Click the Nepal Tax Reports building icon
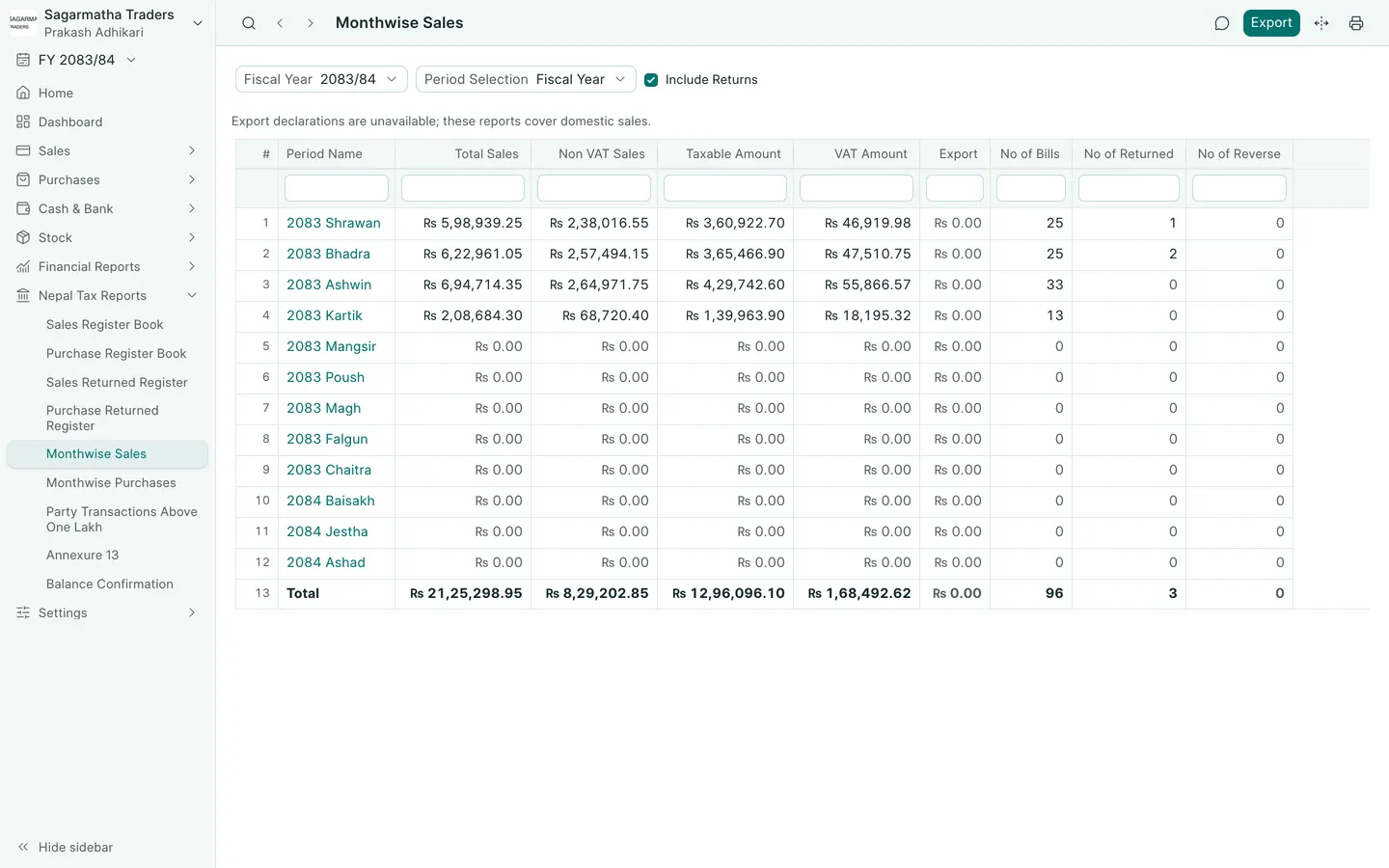Viewport: 1389px width, 868px height. click(23, 295)
